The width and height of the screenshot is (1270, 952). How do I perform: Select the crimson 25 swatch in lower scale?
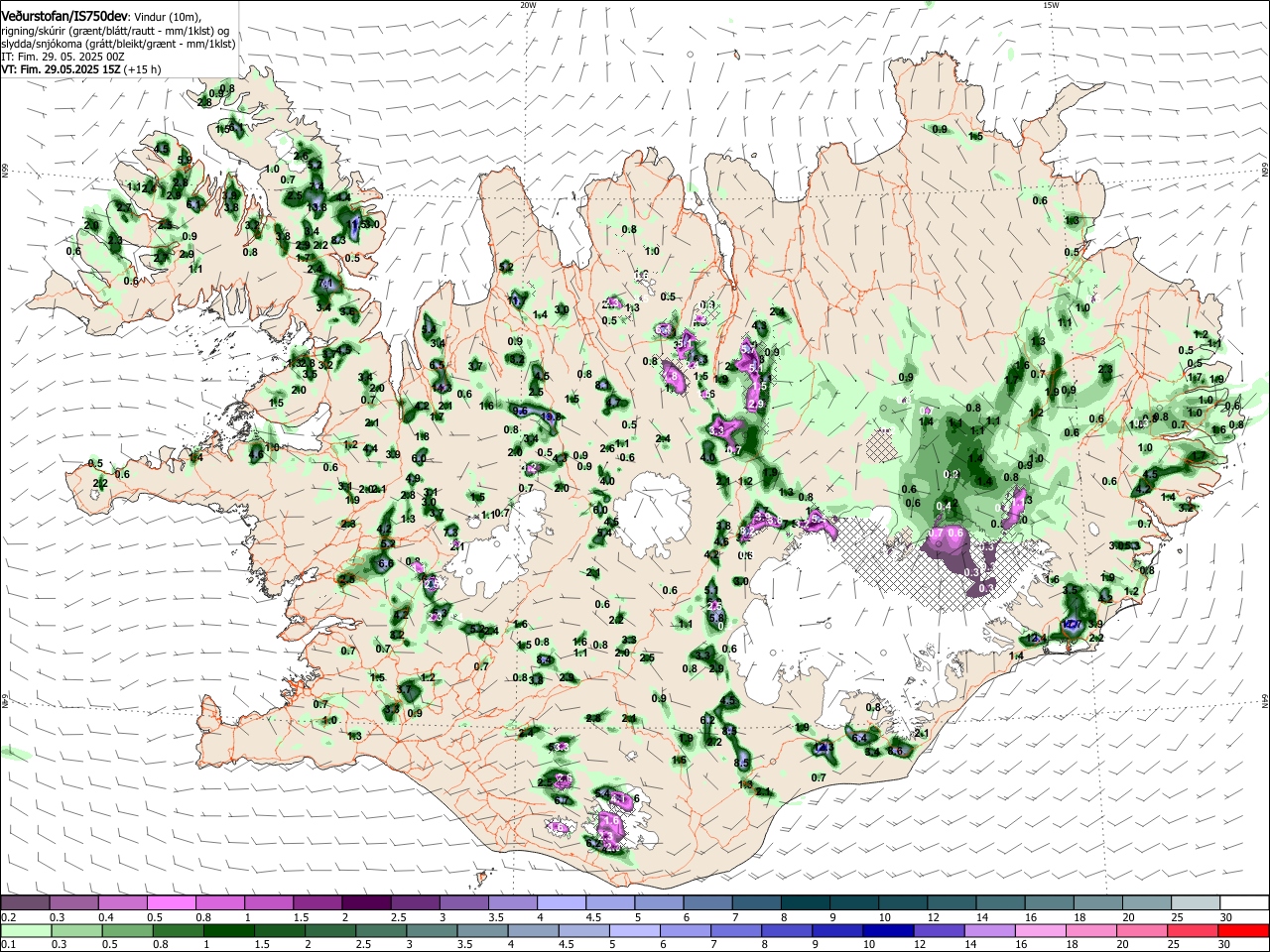1191,930
